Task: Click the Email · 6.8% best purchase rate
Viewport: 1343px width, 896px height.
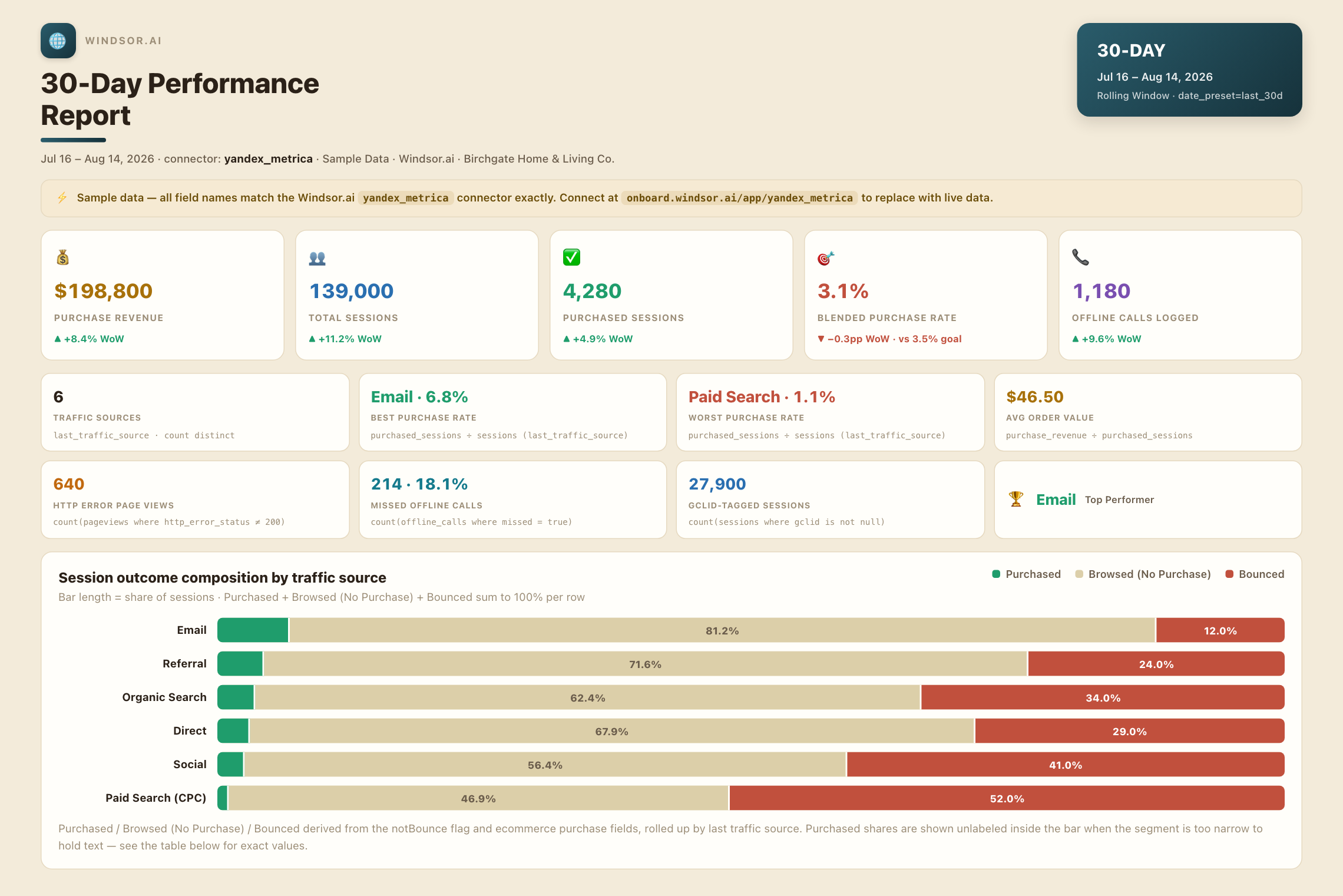Action: coord(419,397)
